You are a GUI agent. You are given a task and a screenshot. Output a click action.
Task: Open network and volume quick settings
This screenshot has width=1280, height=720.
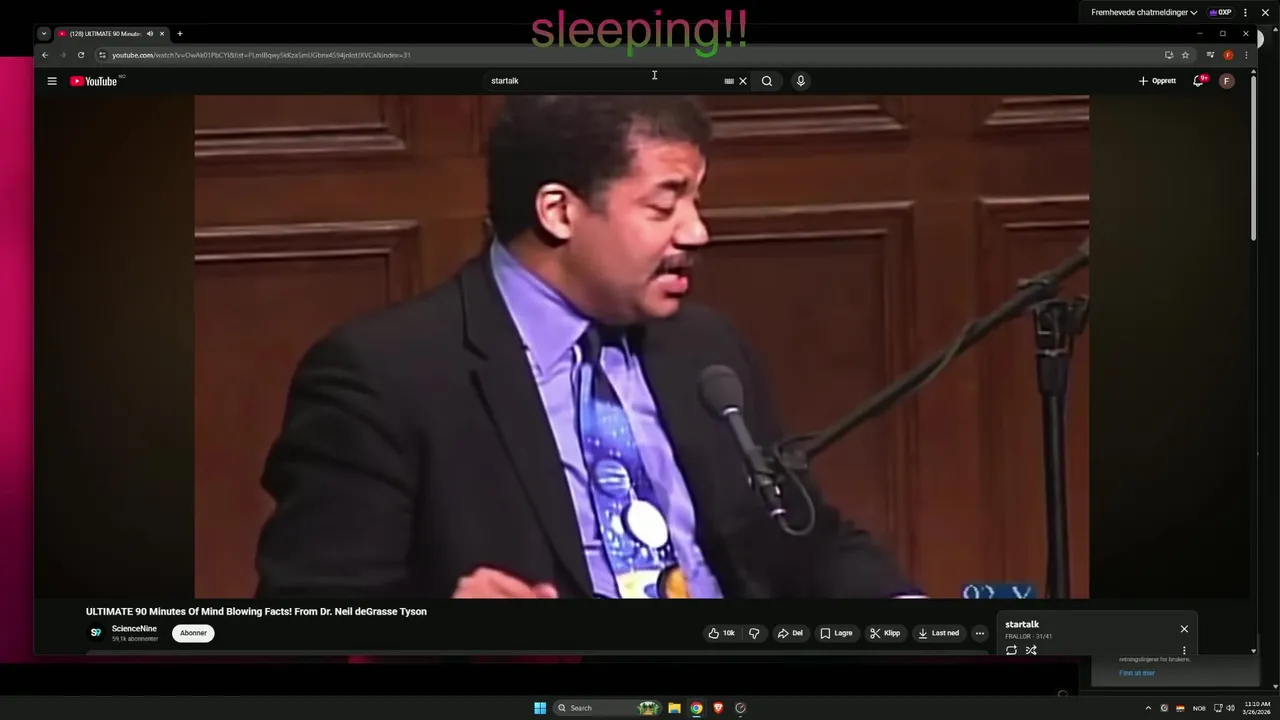pos(1223,708)
